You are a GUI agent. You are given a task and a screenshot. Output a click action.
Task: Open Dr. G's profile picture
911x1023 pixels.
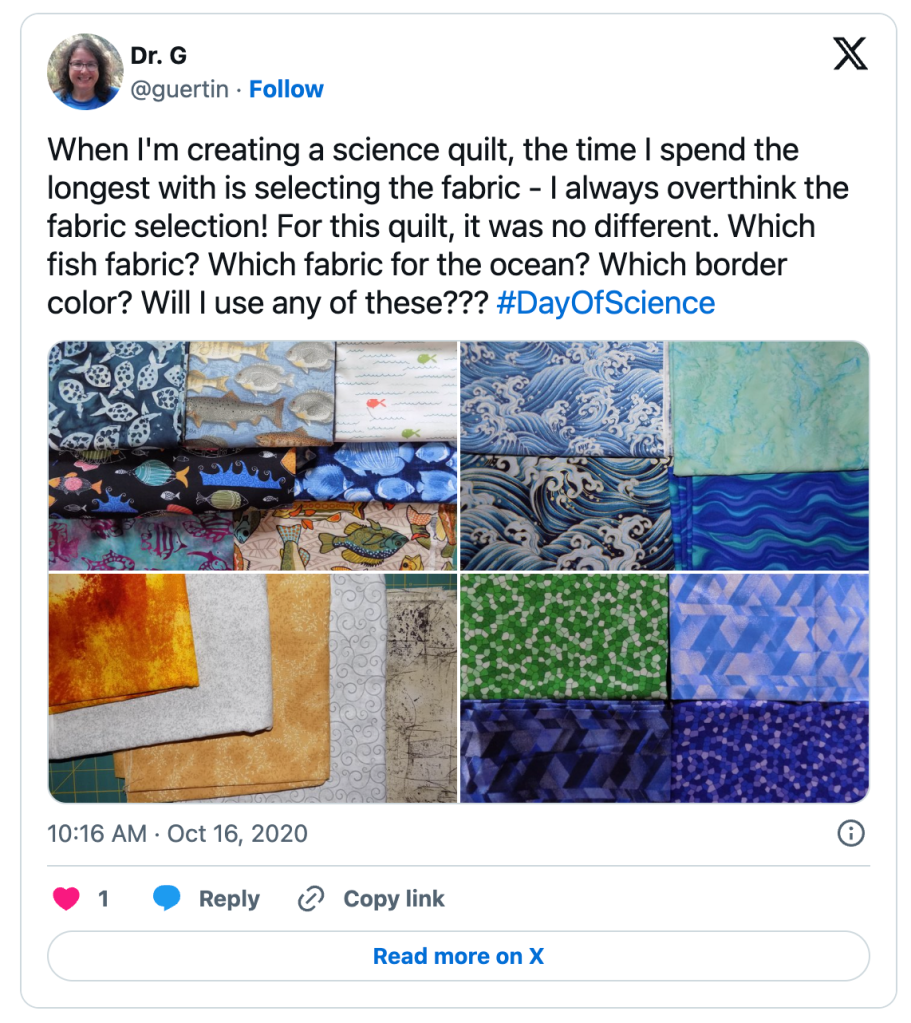tap(85, 71)
